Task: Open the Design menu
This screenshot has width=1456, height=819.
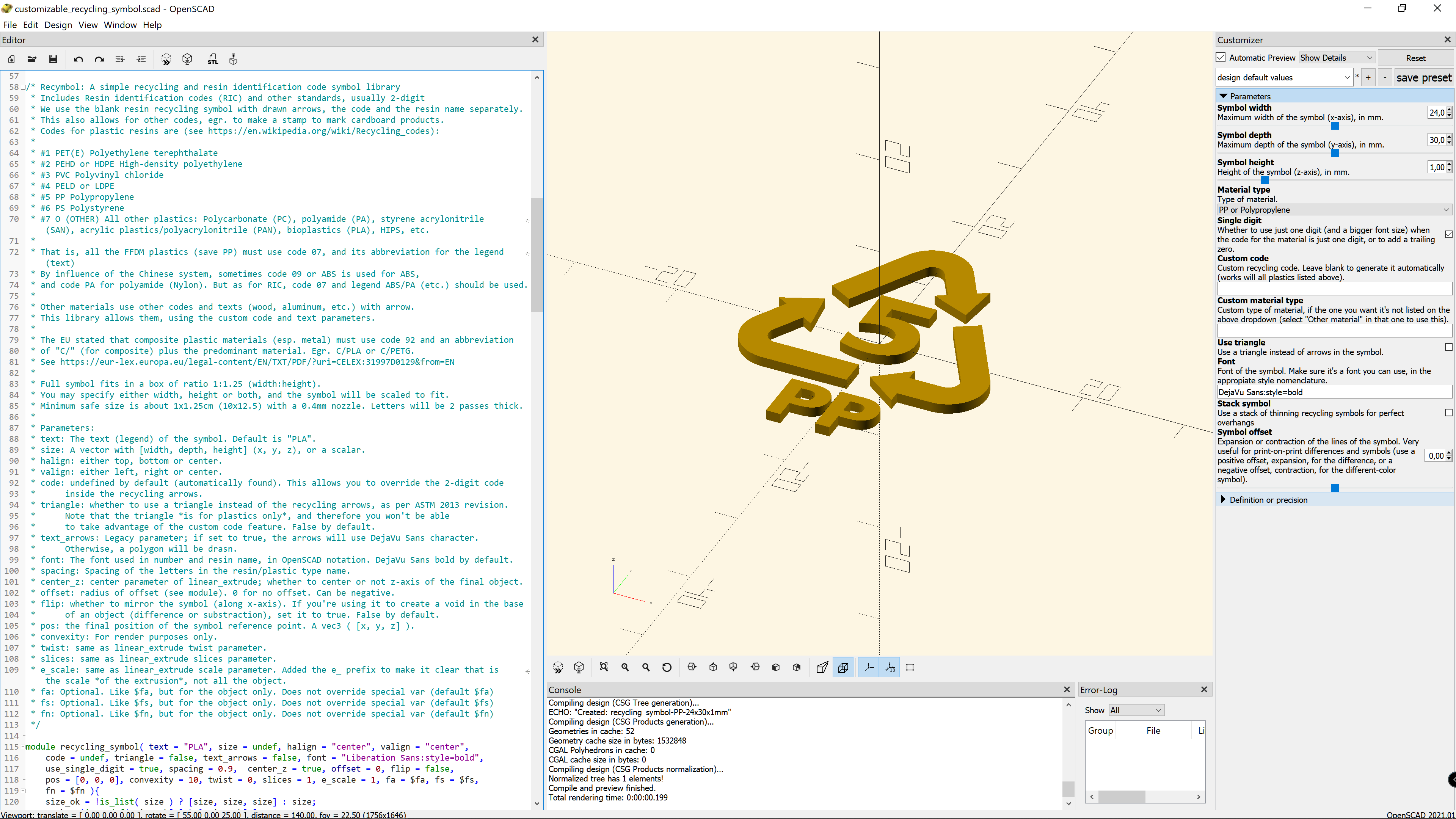Action: tap(58, 25)
